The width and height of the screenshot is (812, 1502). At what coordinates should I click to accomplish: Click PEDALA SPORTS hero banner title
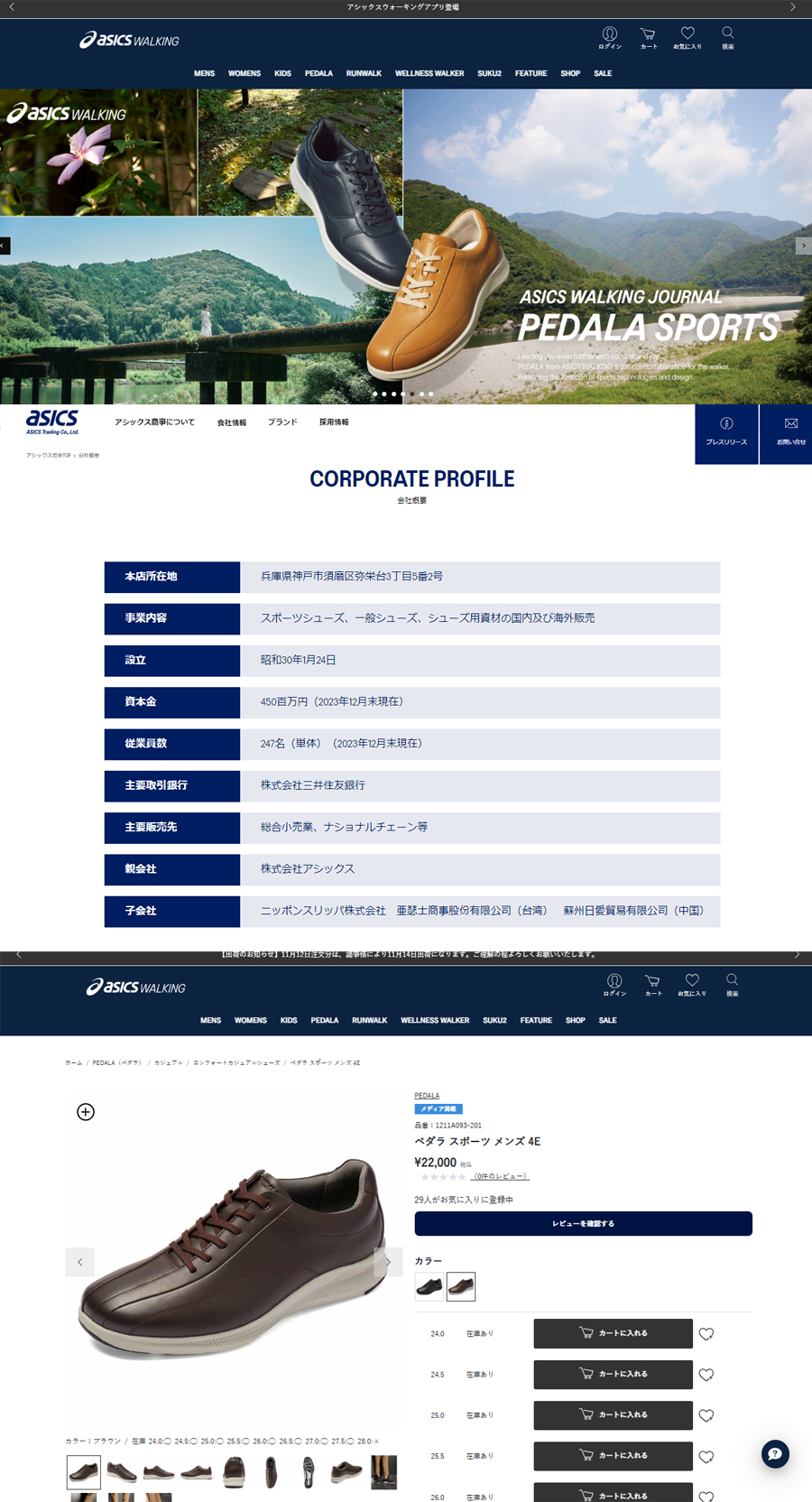tap(648, 327)
